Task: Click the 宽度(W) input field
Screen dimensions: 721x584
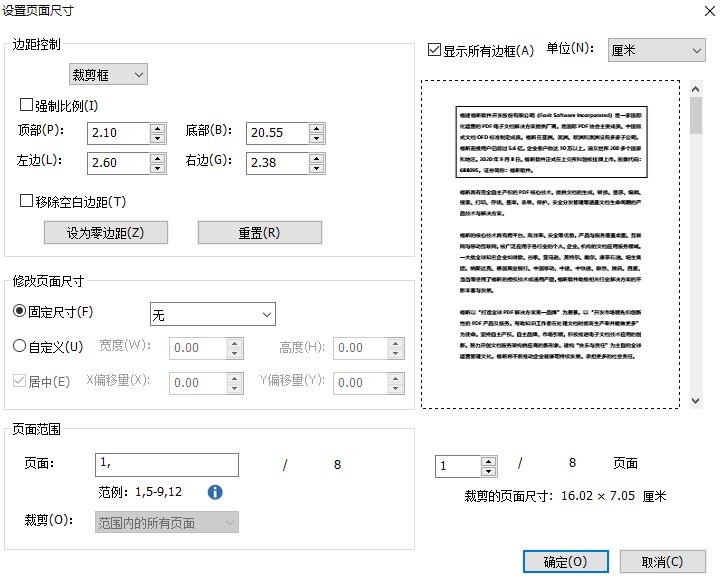Action: (198, 348)
